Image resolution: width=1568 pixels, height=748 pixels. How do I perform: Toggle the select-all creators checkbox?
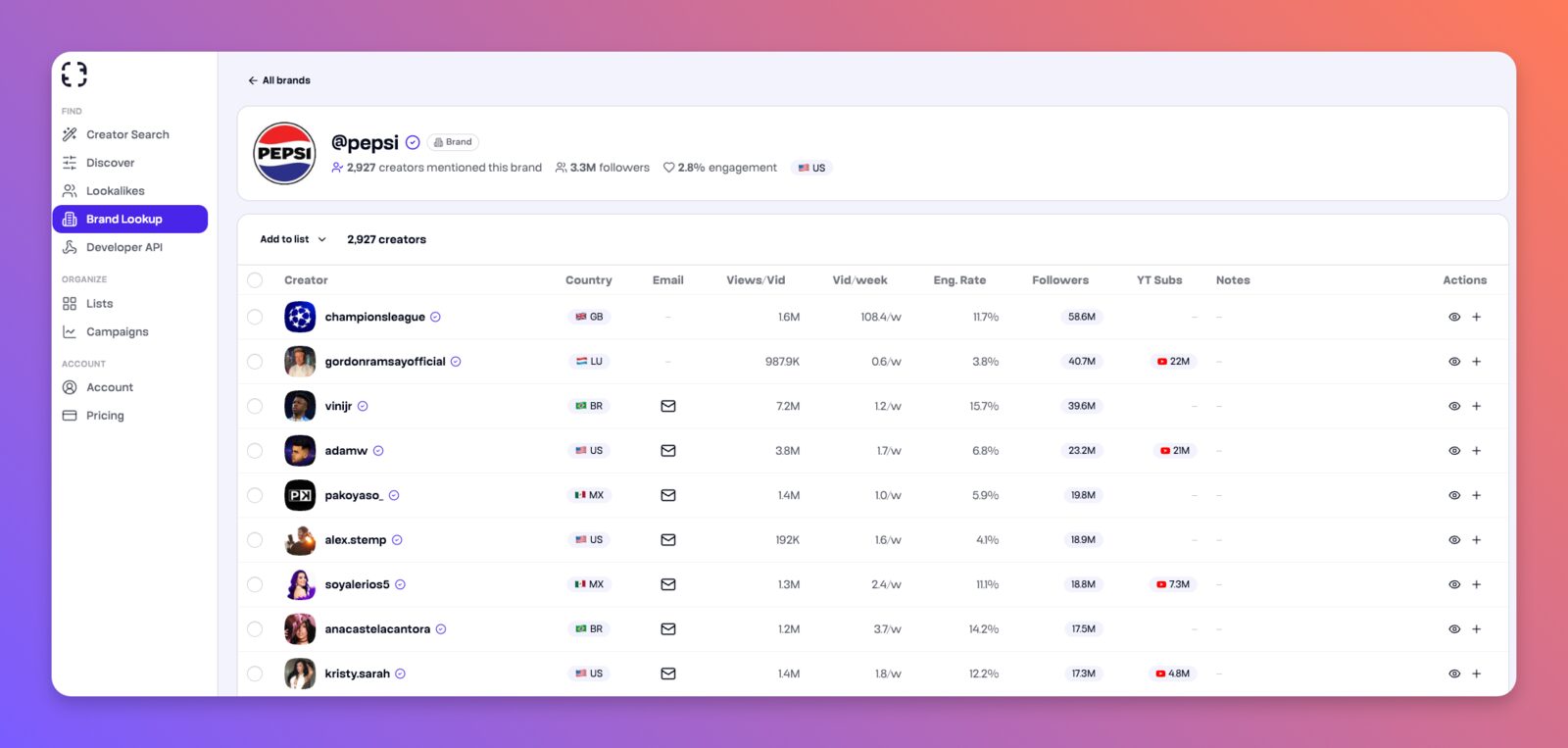[x=255, y=280]
